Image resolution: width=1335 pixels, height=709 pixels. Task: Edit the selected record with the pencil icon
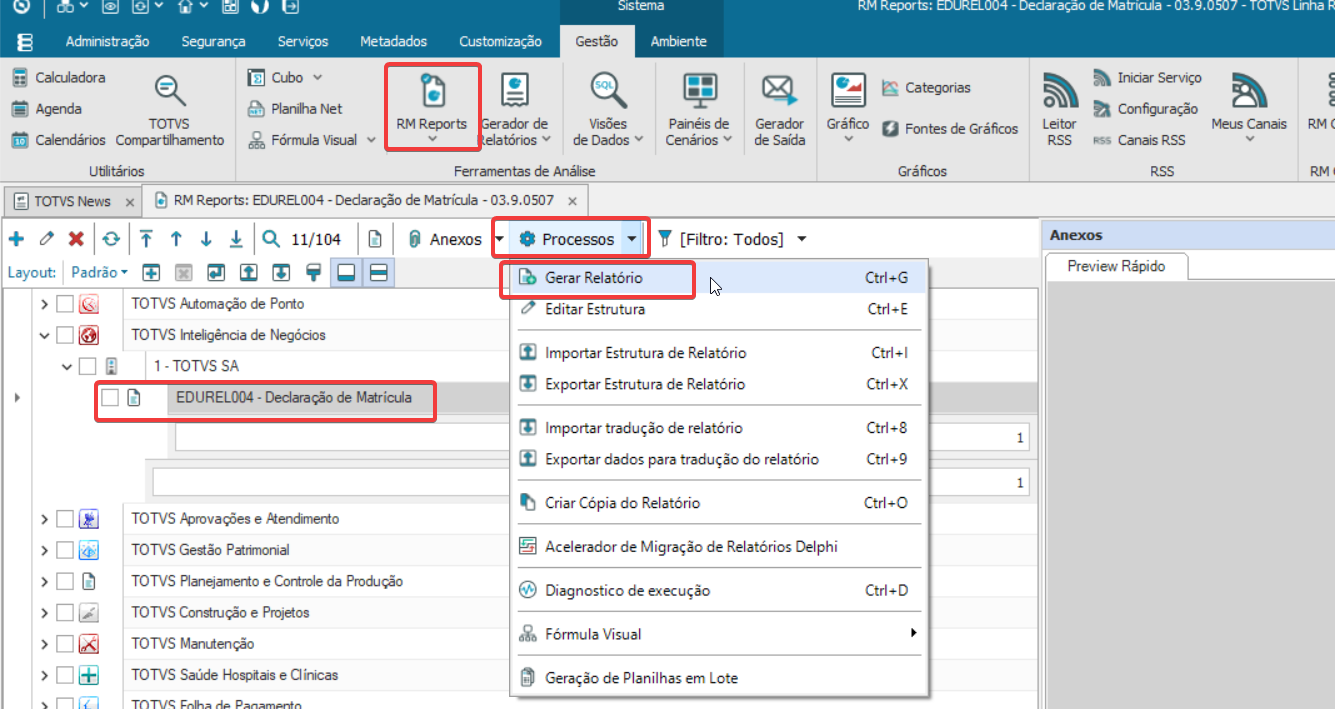[46, 239]
